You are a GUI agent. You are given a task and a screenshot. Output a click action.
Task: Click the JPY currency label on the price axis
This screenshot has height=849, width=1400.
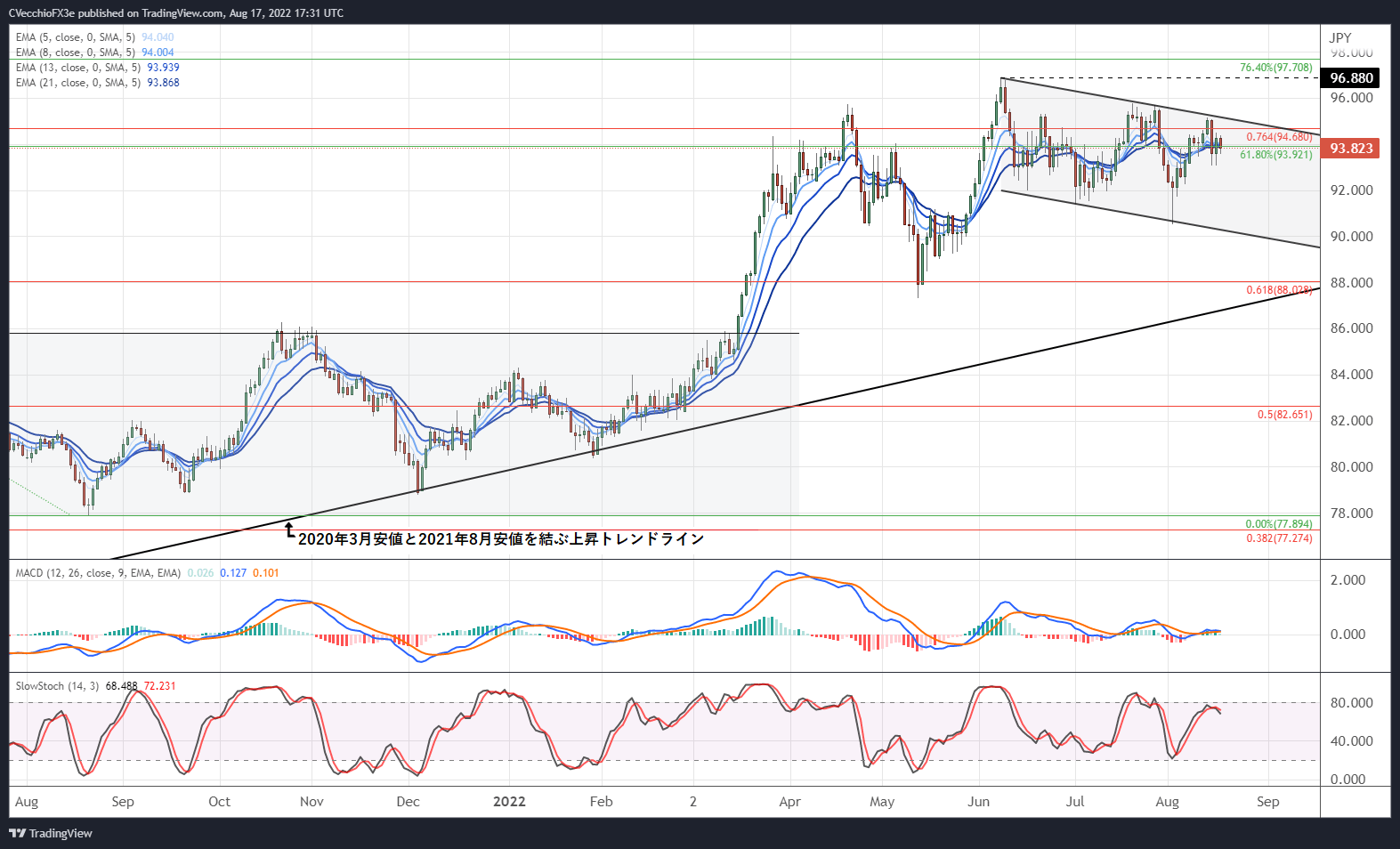point(1339,37)
